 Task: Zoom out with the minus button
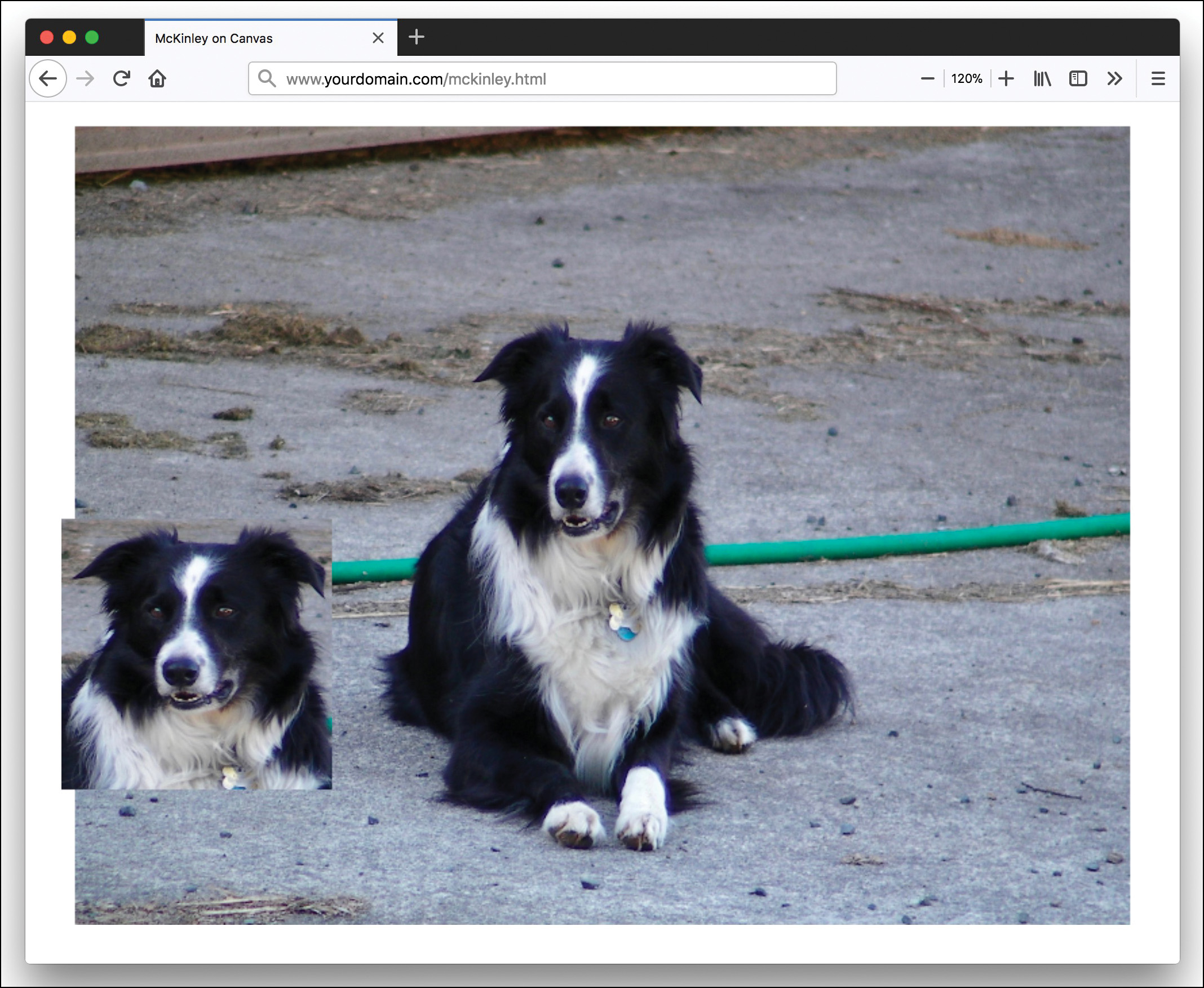[x=927, y=78]
